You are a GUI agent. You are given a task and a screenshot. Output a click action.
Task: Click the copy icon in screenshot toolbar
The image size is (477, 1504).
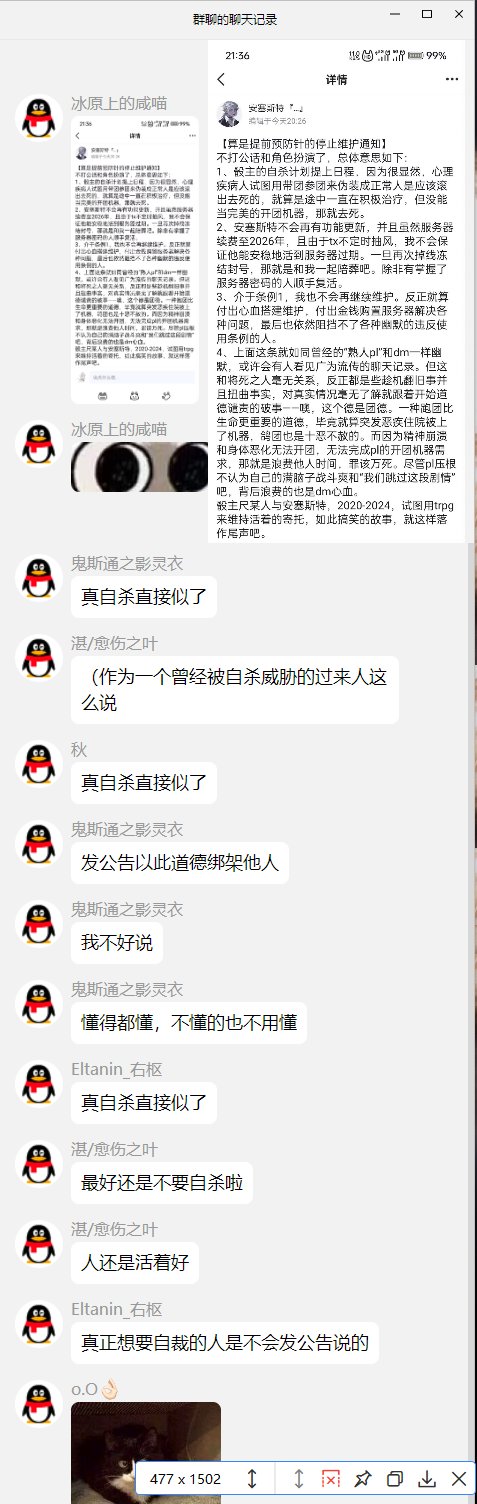pos(395,1478)
